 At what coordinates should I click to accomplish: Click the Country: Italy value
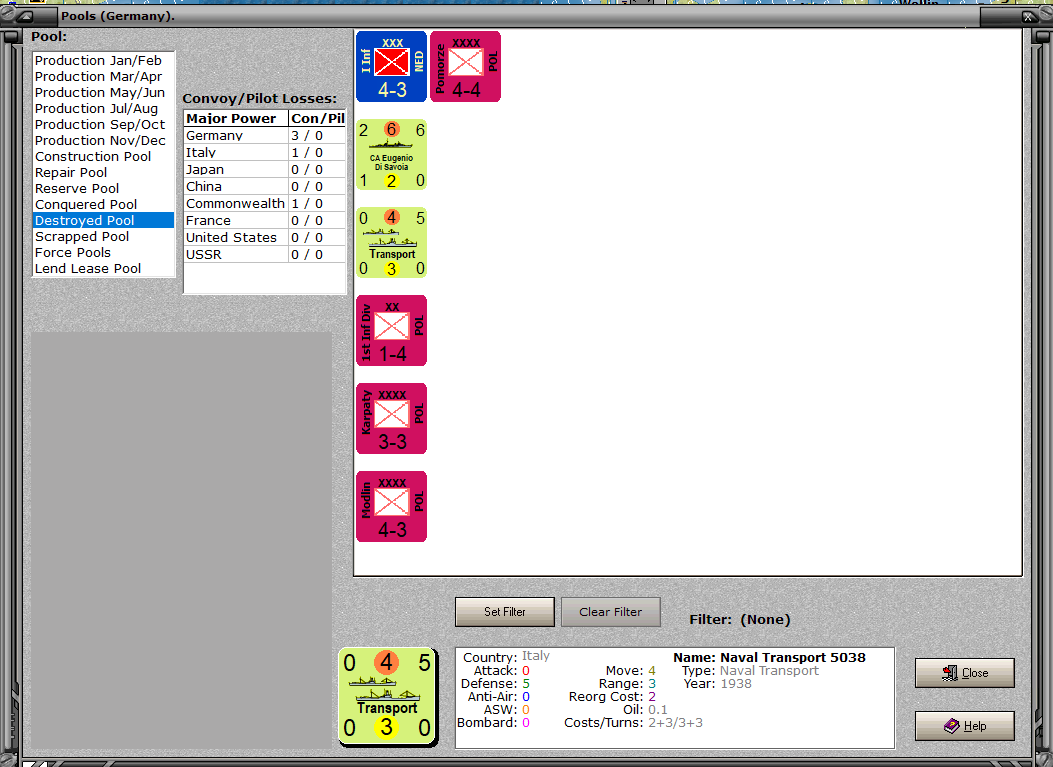536,656
